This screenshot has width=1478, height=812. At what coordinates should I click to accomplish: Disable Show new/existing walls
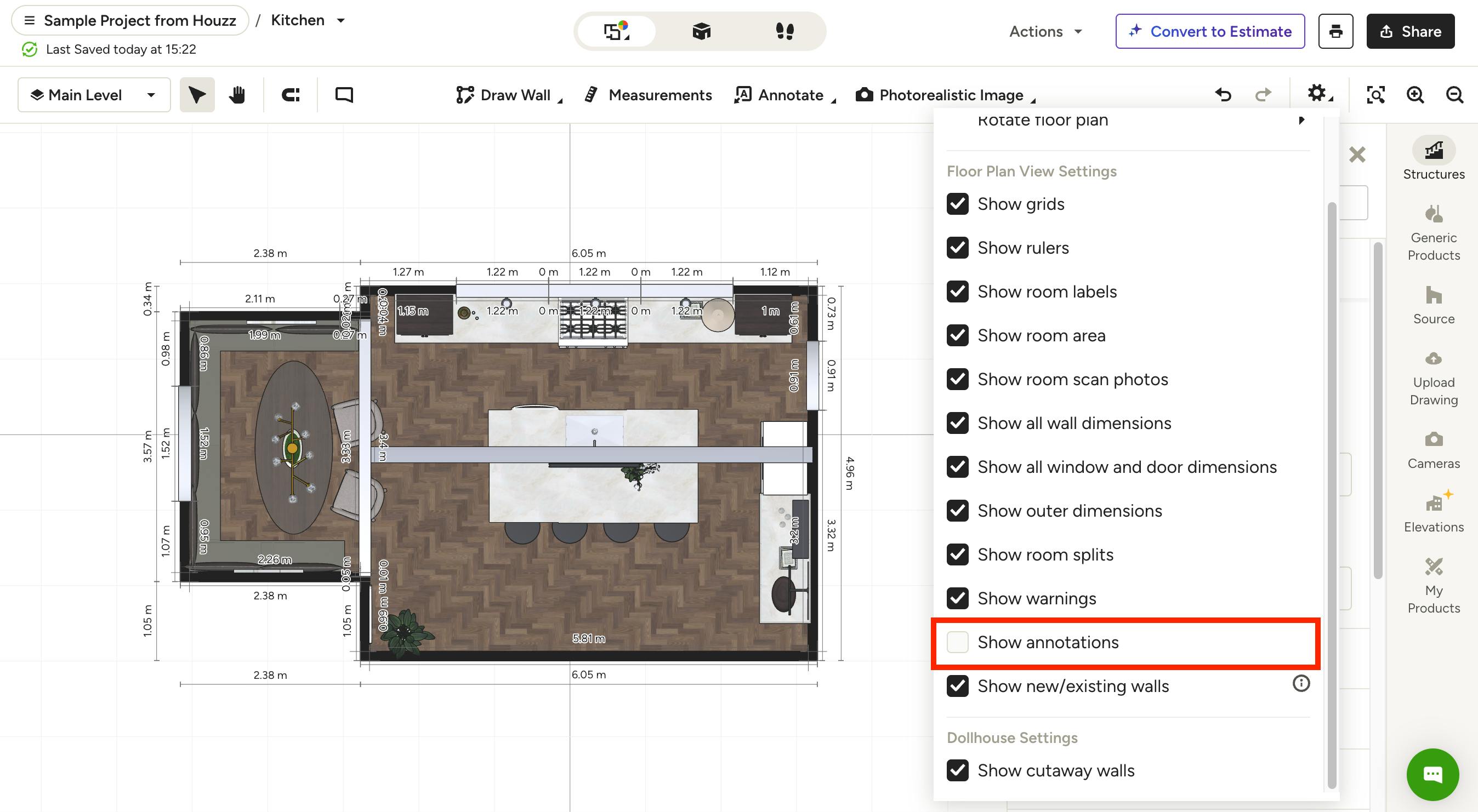[958, 686]
